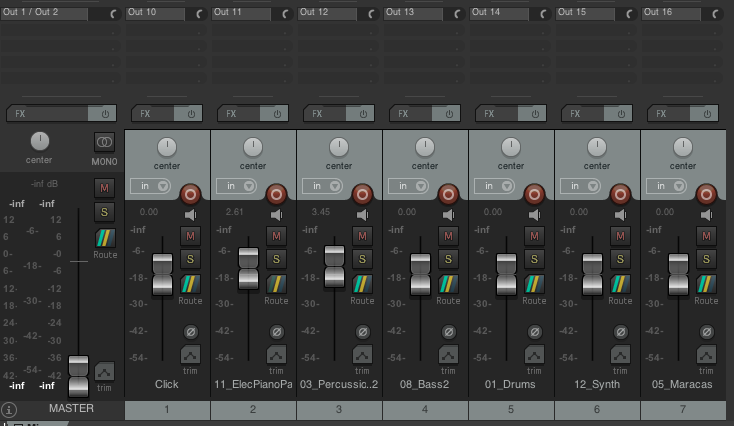Open trim envelope icon on 05_Maracas
This screenshot has width=734, height=426.
point(706,355)
